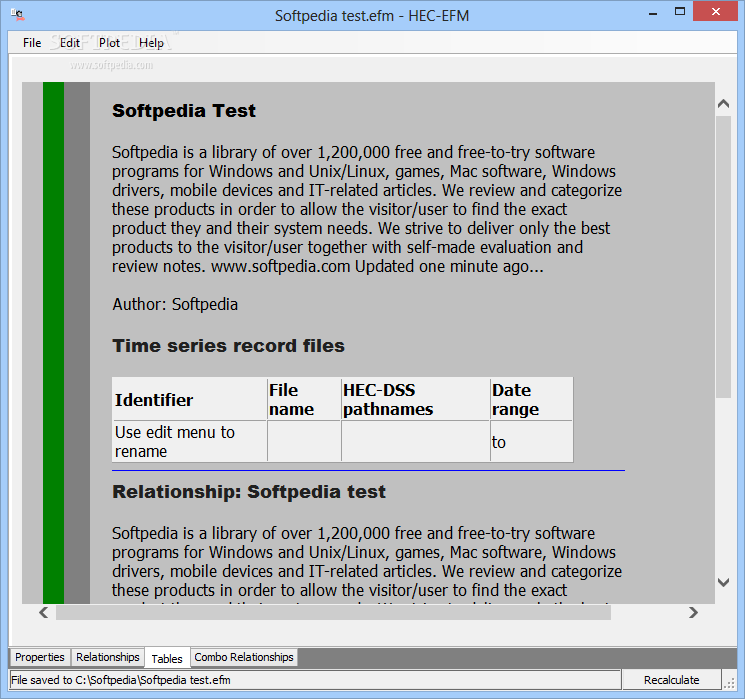Open the File menu

coord(32,43)
